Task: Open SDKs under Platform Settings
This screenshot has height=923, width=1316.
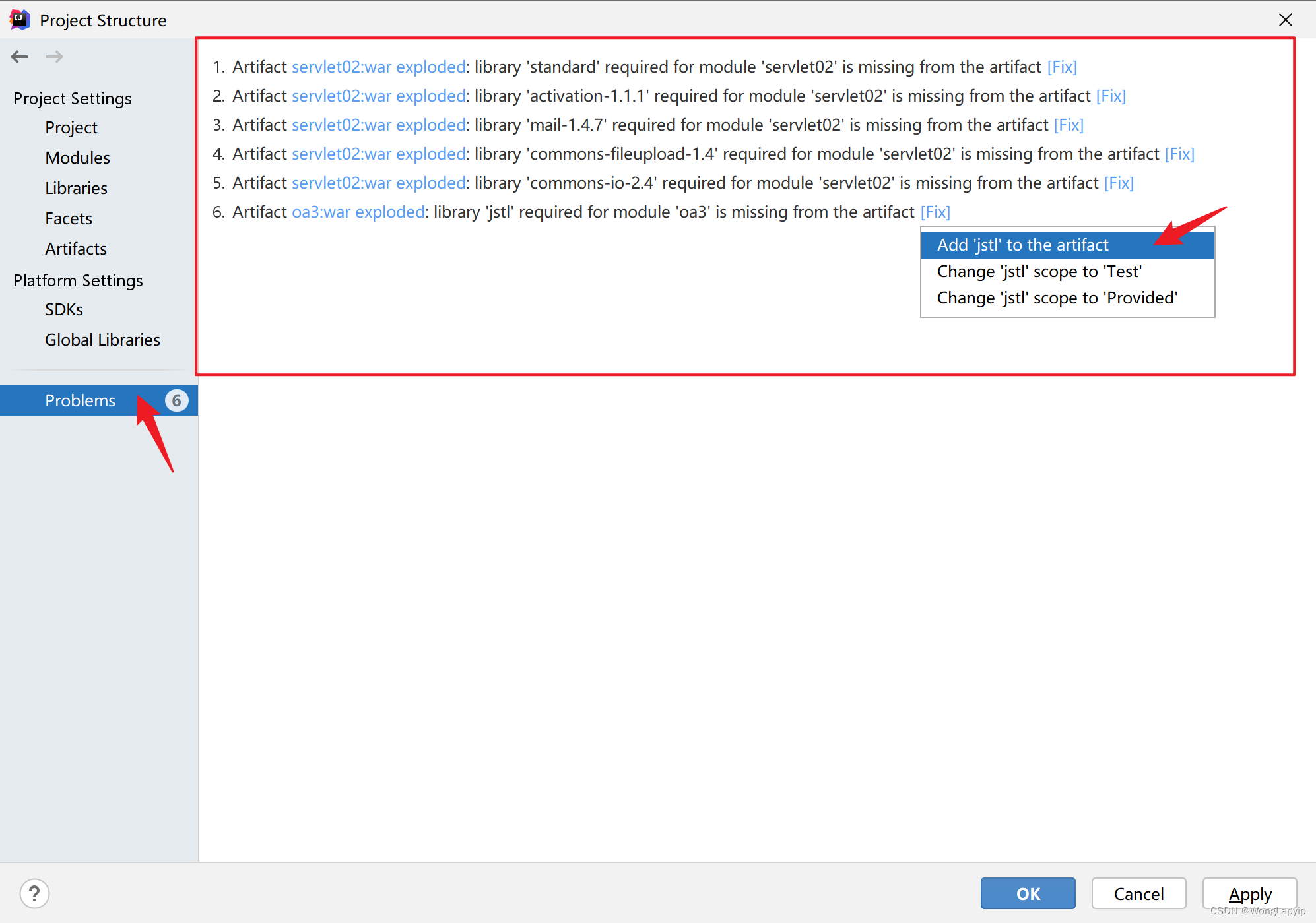Action: coord(64,309)
